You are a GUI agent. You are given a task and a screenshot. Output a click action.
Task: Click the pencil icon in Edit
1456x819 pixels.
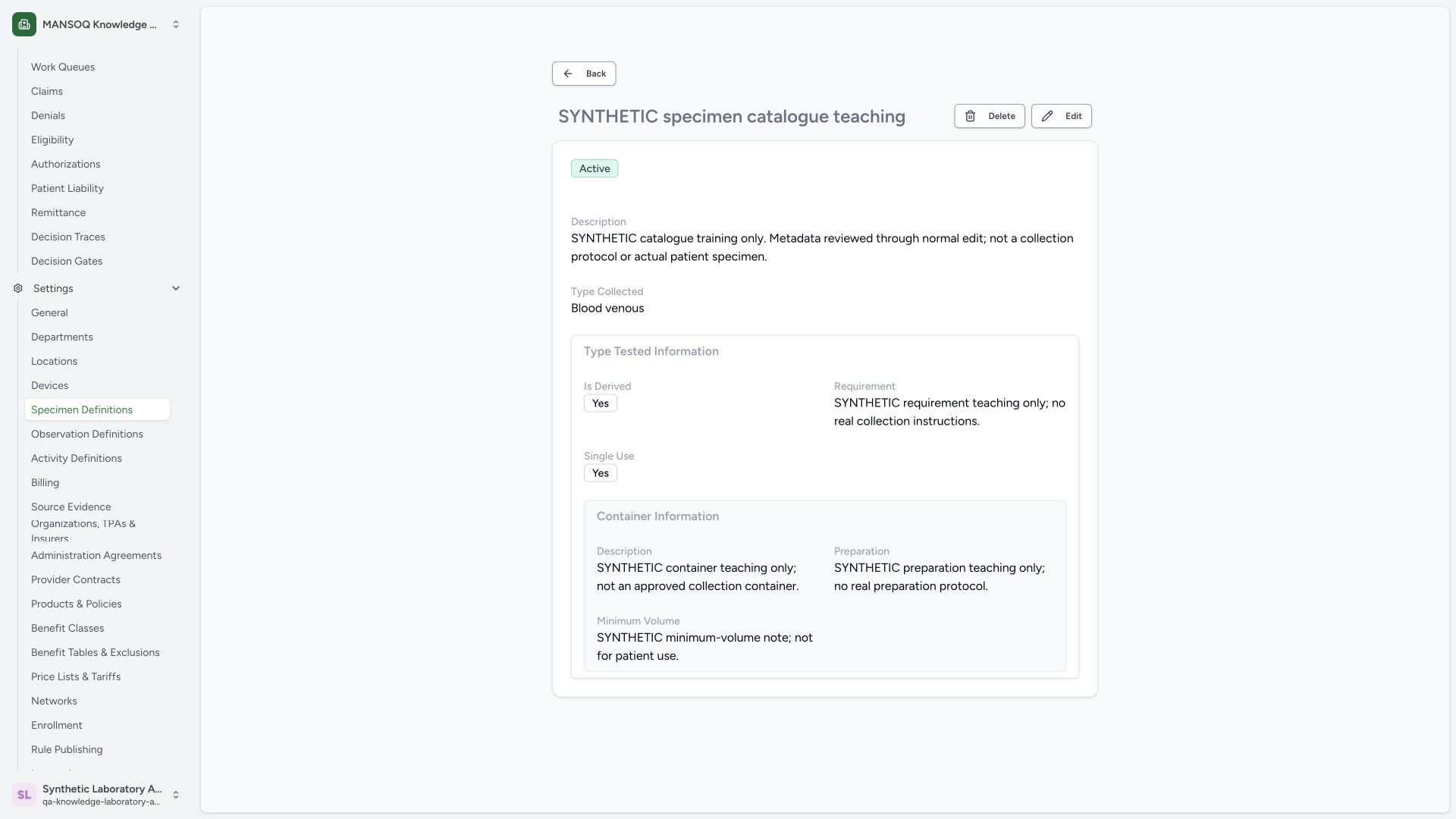pos(1047,116)
